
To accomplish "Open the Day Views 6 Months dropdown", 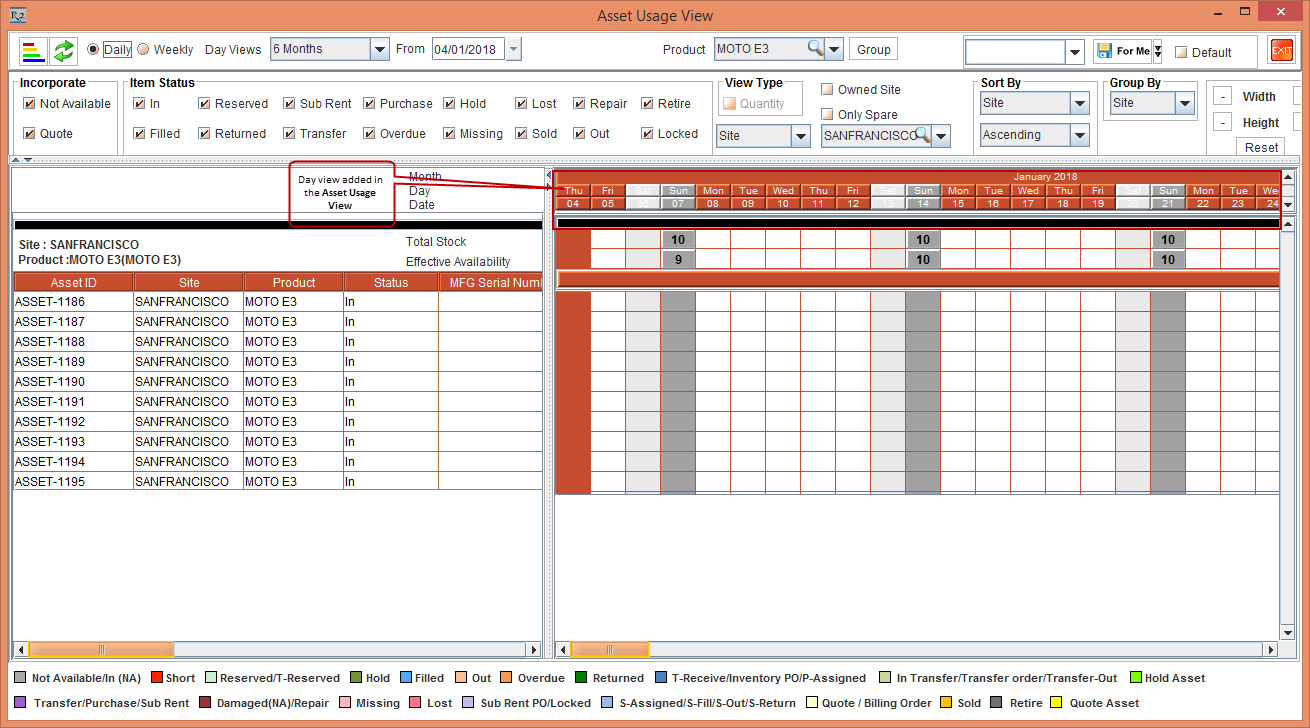I will (379, 49).
